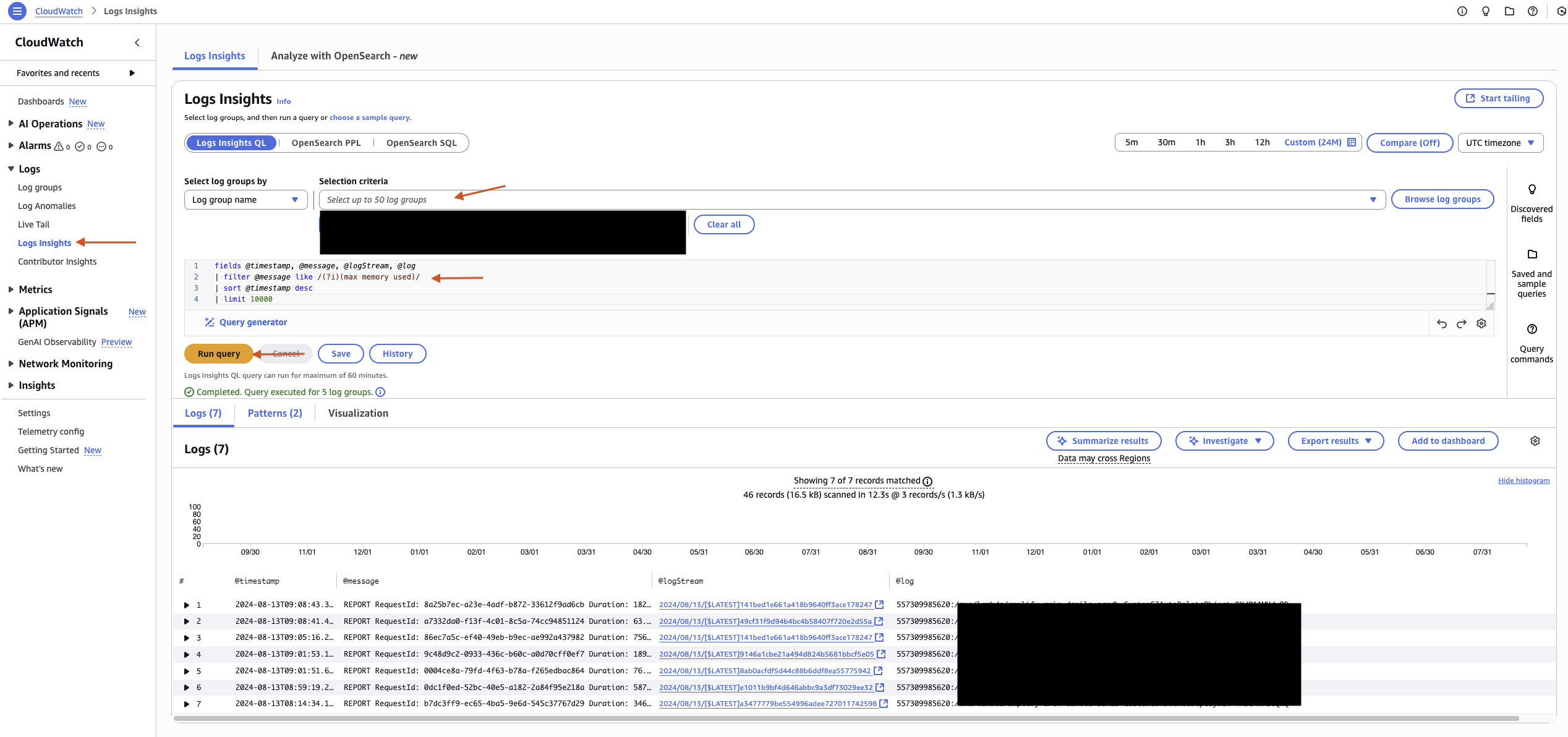Turn on Compare mode

pyautogui.click(x=1409, y=142)
